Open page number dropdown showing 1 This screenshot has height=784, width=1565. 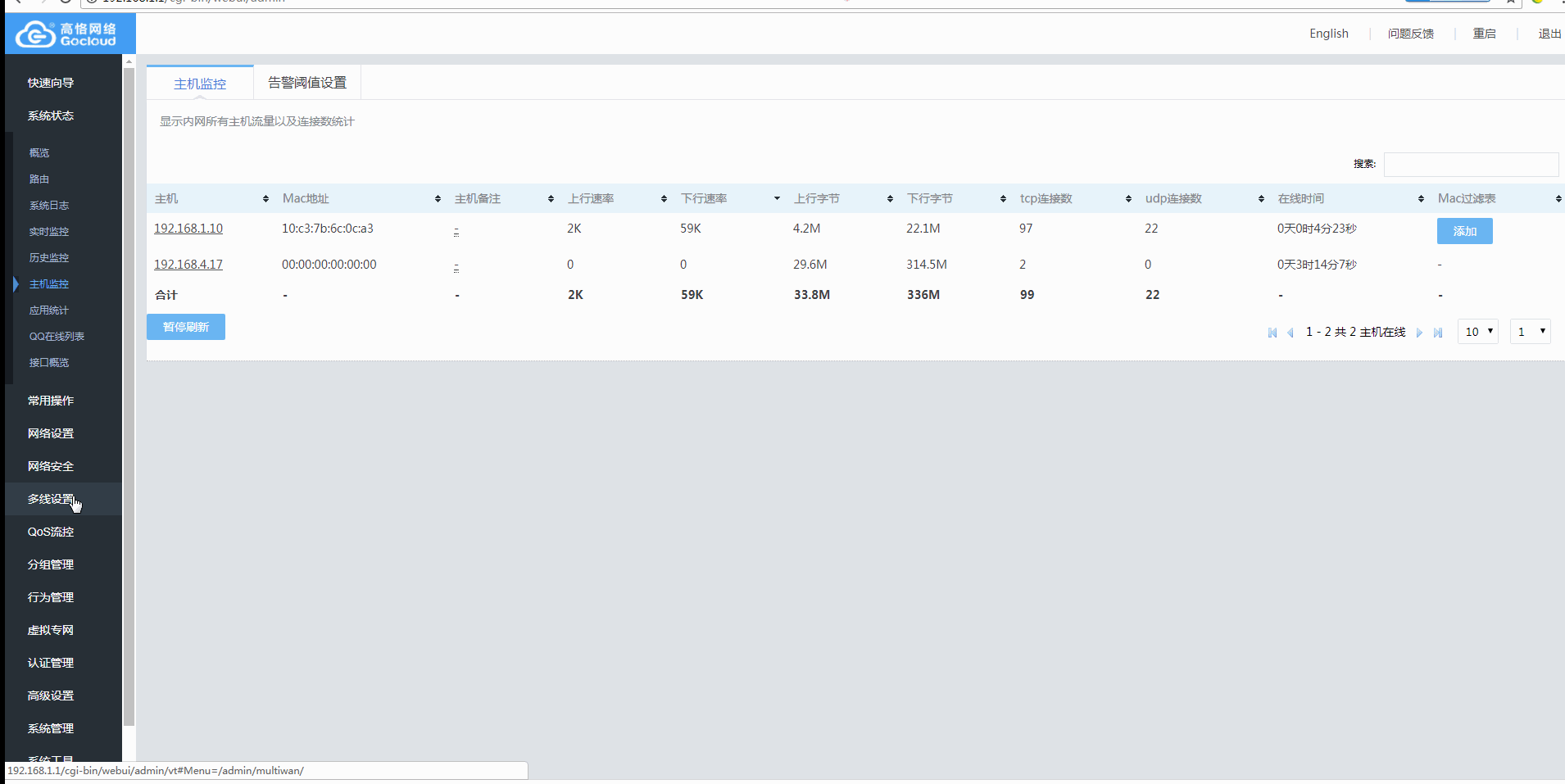click(x=1531, y=332)
